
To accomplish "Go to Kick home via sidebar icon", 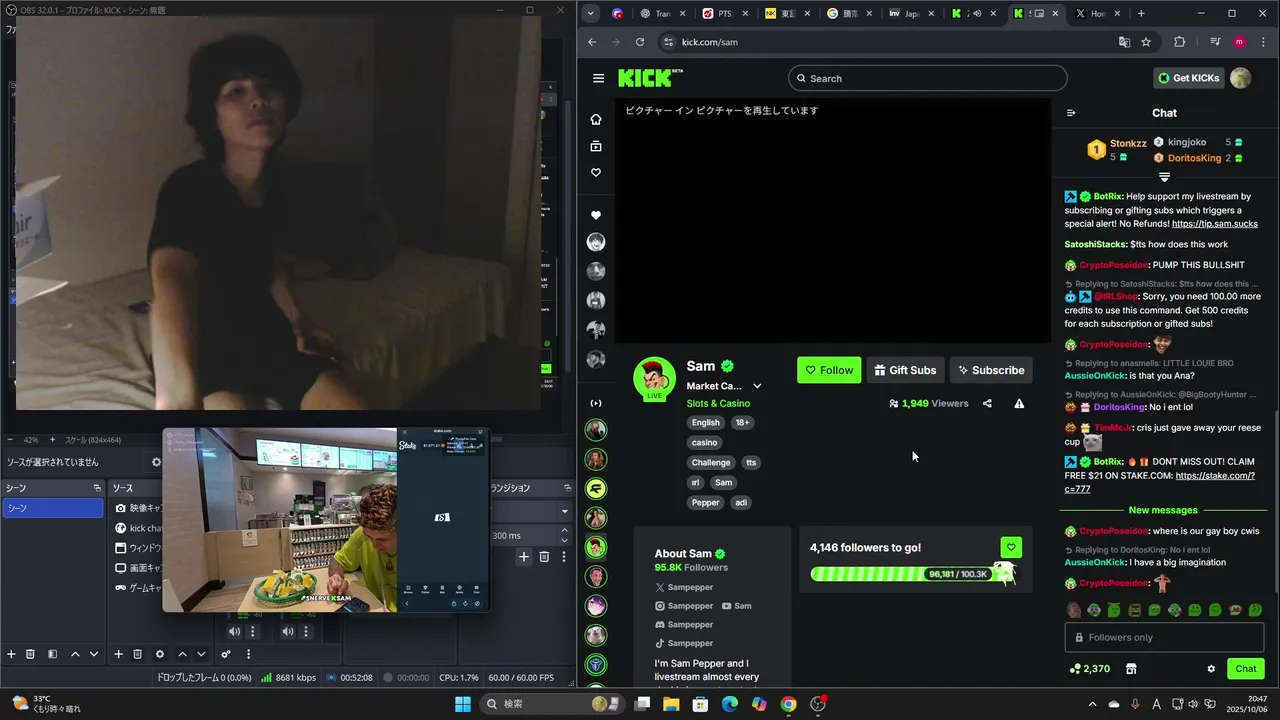I will tap(596, 119).
